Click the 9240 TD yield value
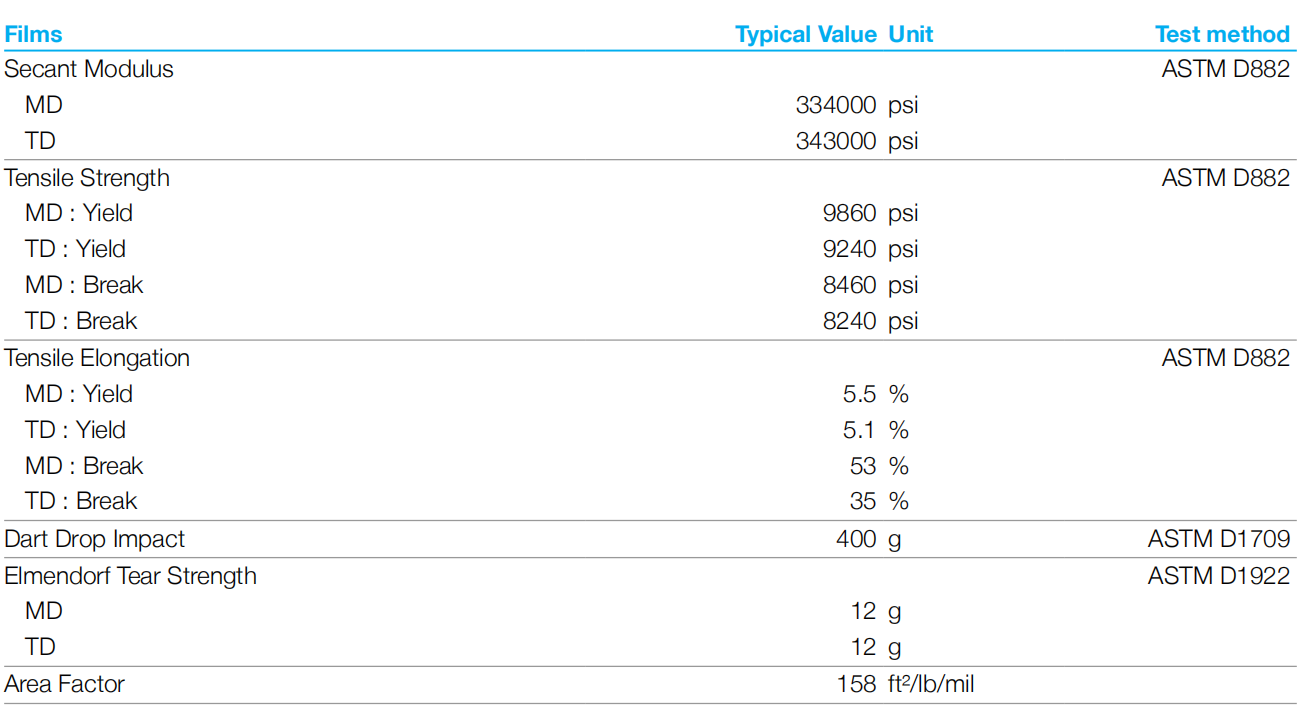The width and height of the screenshot is (1300, 705). [x=849, y=249]
